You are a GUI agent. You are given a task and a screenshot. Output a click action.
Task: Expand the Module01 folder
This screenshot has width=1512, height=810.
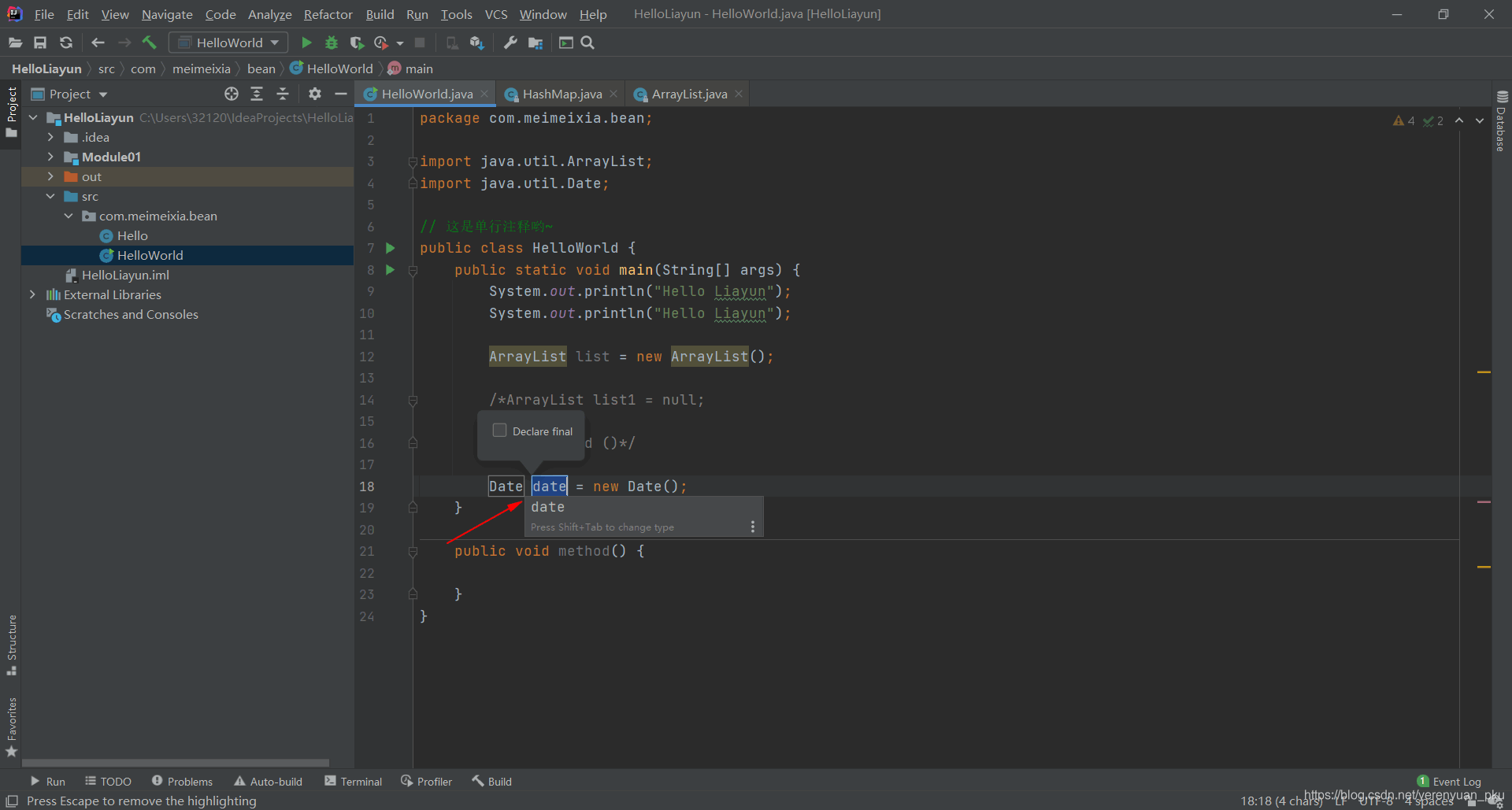50,157
